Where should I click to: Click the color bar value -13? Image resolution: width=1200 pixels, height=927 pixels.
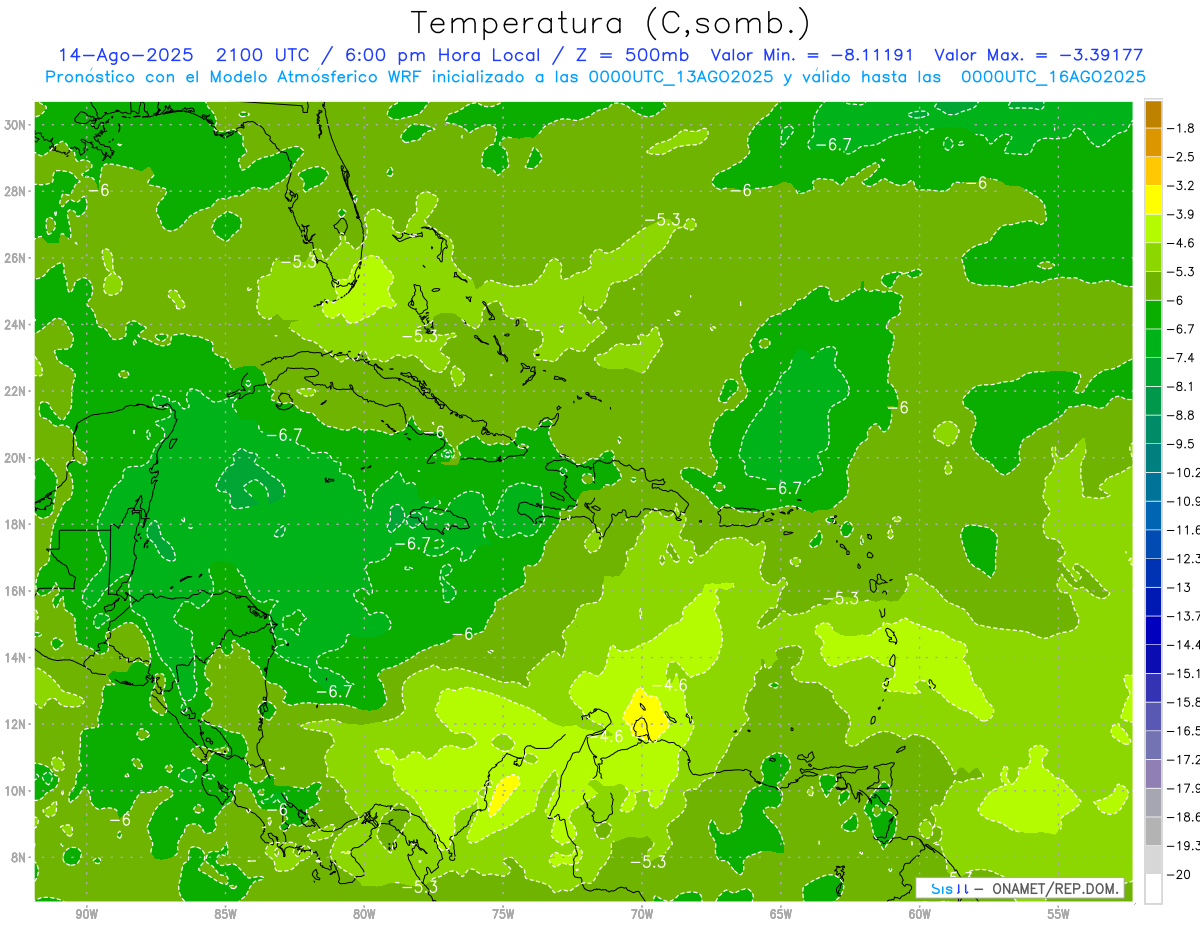(1180, 587)
